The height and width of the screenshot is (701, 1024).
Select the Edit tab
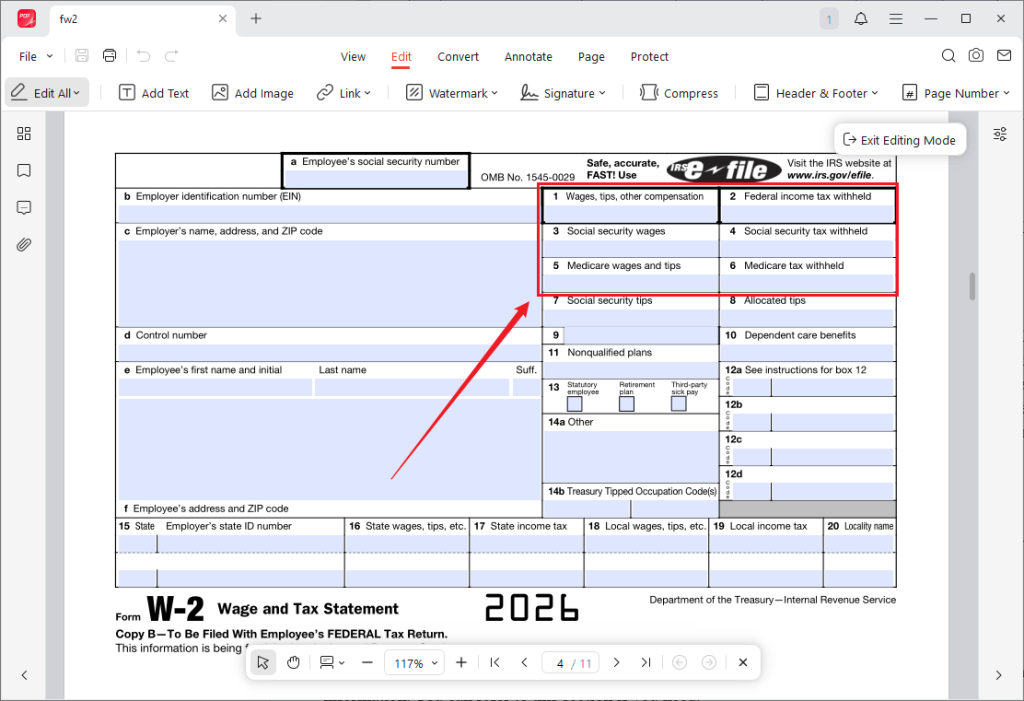[x=401, y=57]
